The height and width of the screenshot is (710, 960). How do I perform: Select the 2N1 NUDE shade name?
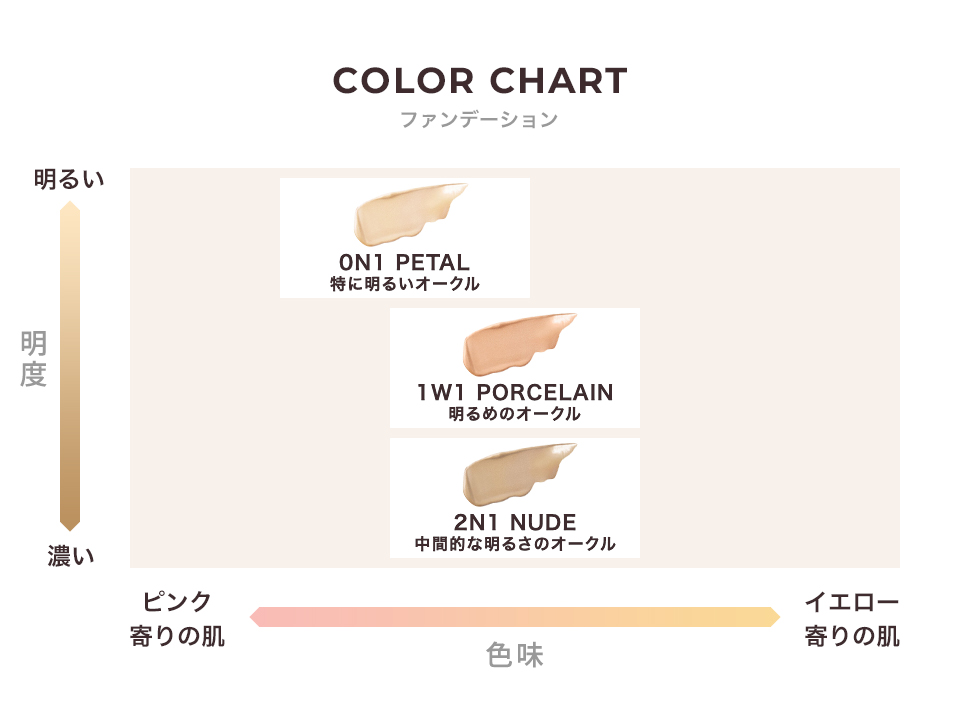click(515, 522)
